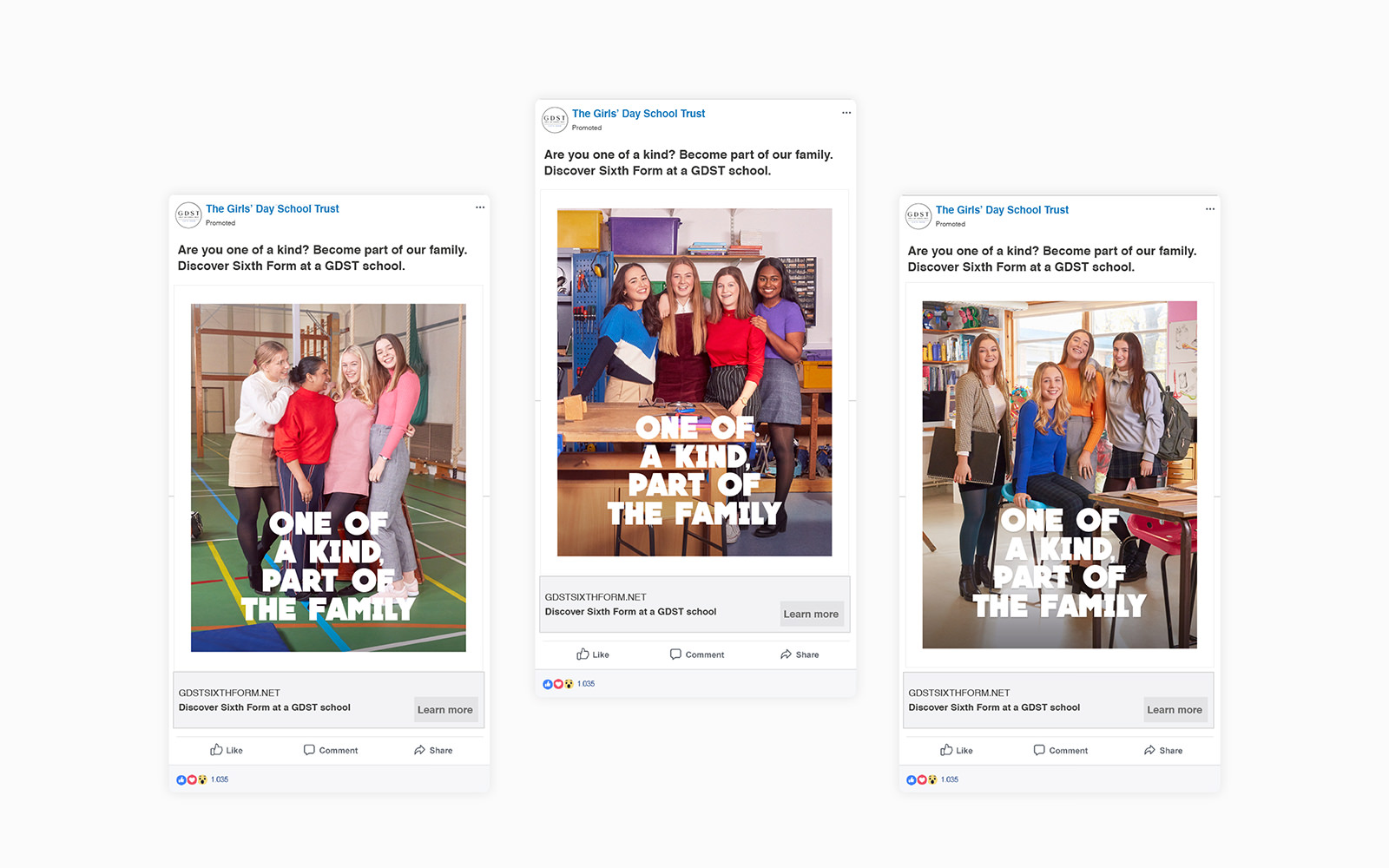Open three-dot menu on middle post
This screenshot has width=1389, height=868.
coord(846,113)
